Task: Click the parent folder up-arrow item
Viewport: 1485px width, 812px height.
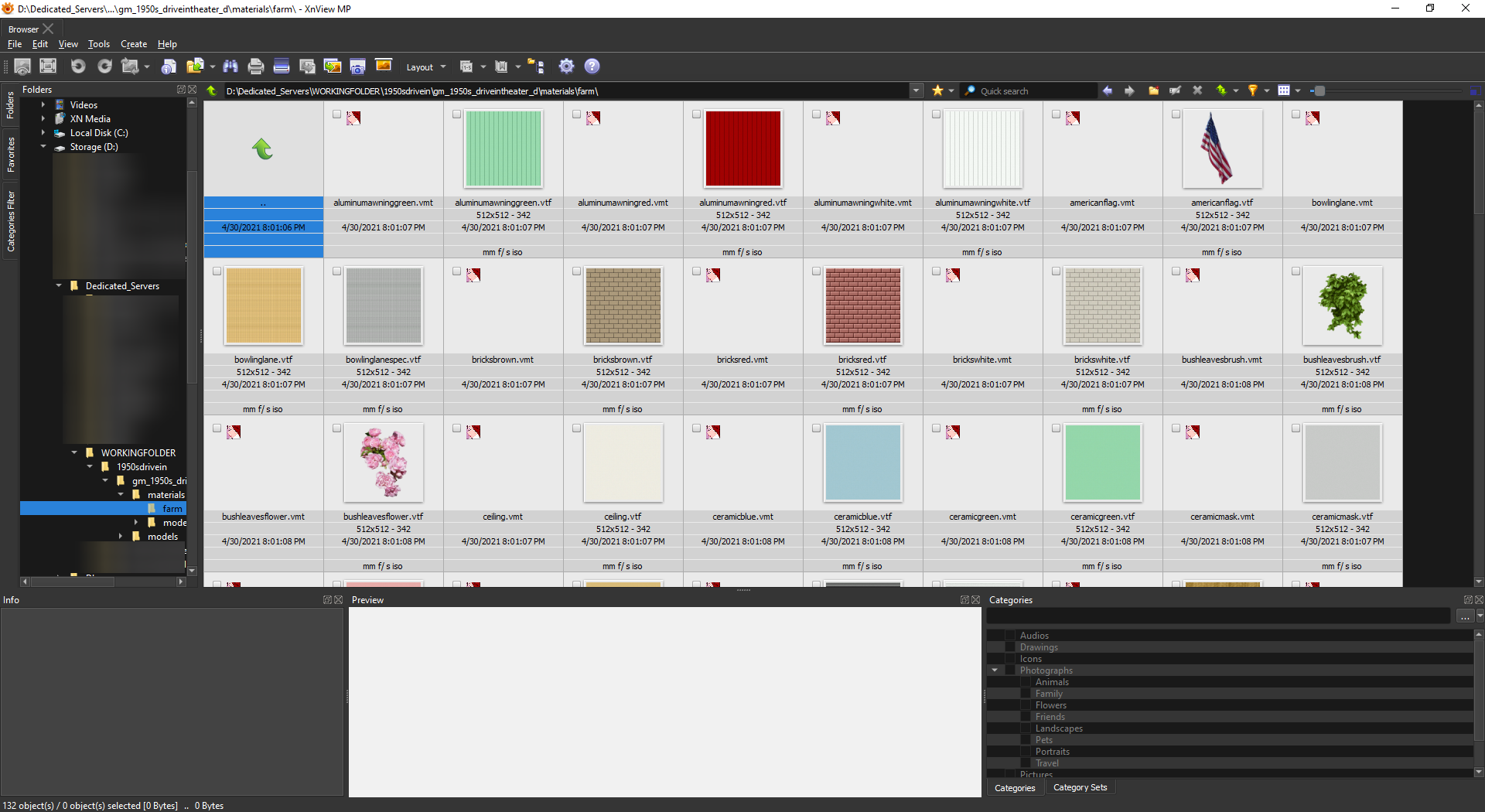Action: (263, 148)
